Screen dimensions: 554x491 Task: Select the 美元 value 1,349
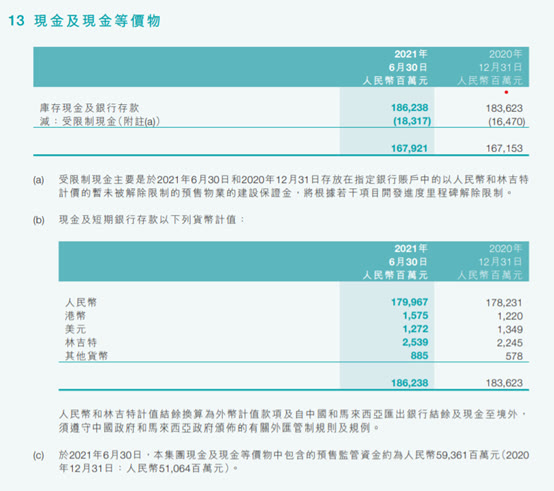pos(510,330)
